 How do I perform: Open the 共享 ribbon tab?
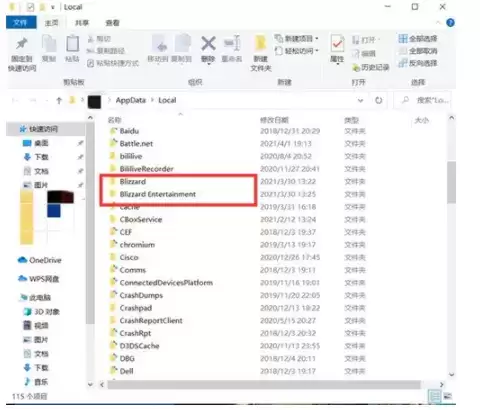[82, 23]
